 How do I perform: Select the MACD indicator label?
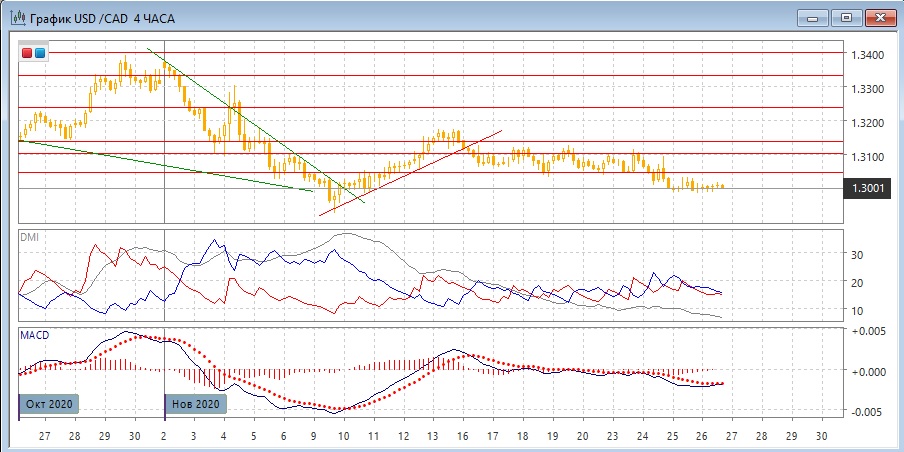35,334
